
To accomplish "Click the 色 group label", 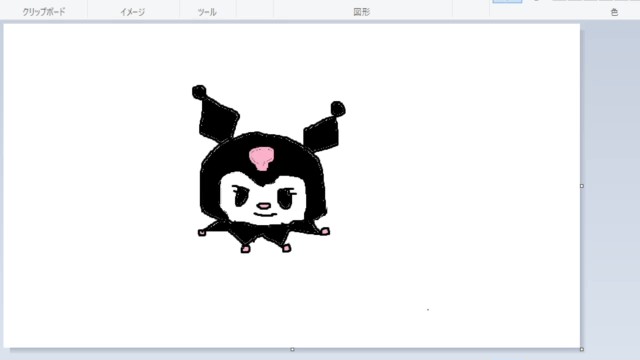I will (614, 12).
